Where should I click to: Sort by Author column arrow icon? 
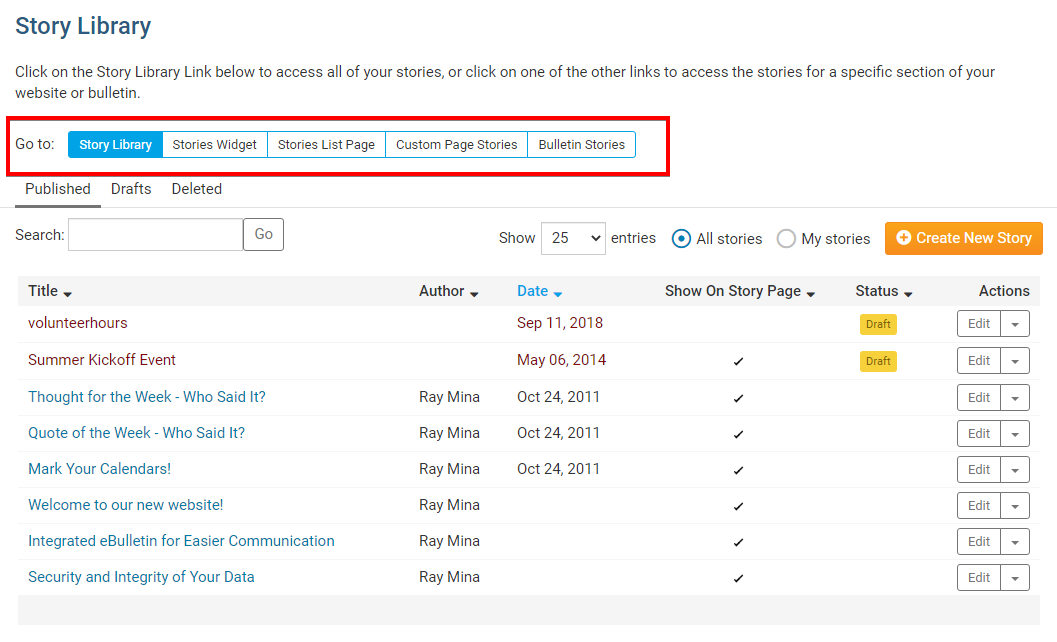coord(474,293)
